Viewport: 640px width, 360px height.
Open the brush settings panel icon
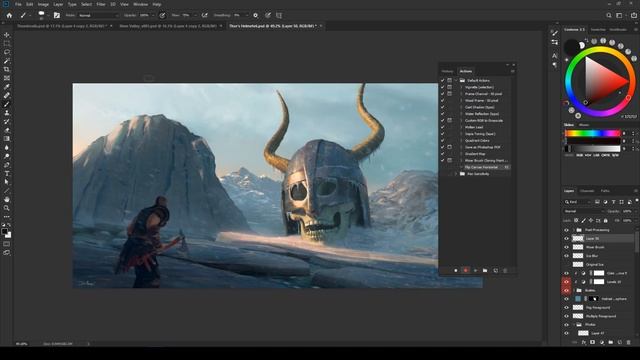click(x=57, y=15)
